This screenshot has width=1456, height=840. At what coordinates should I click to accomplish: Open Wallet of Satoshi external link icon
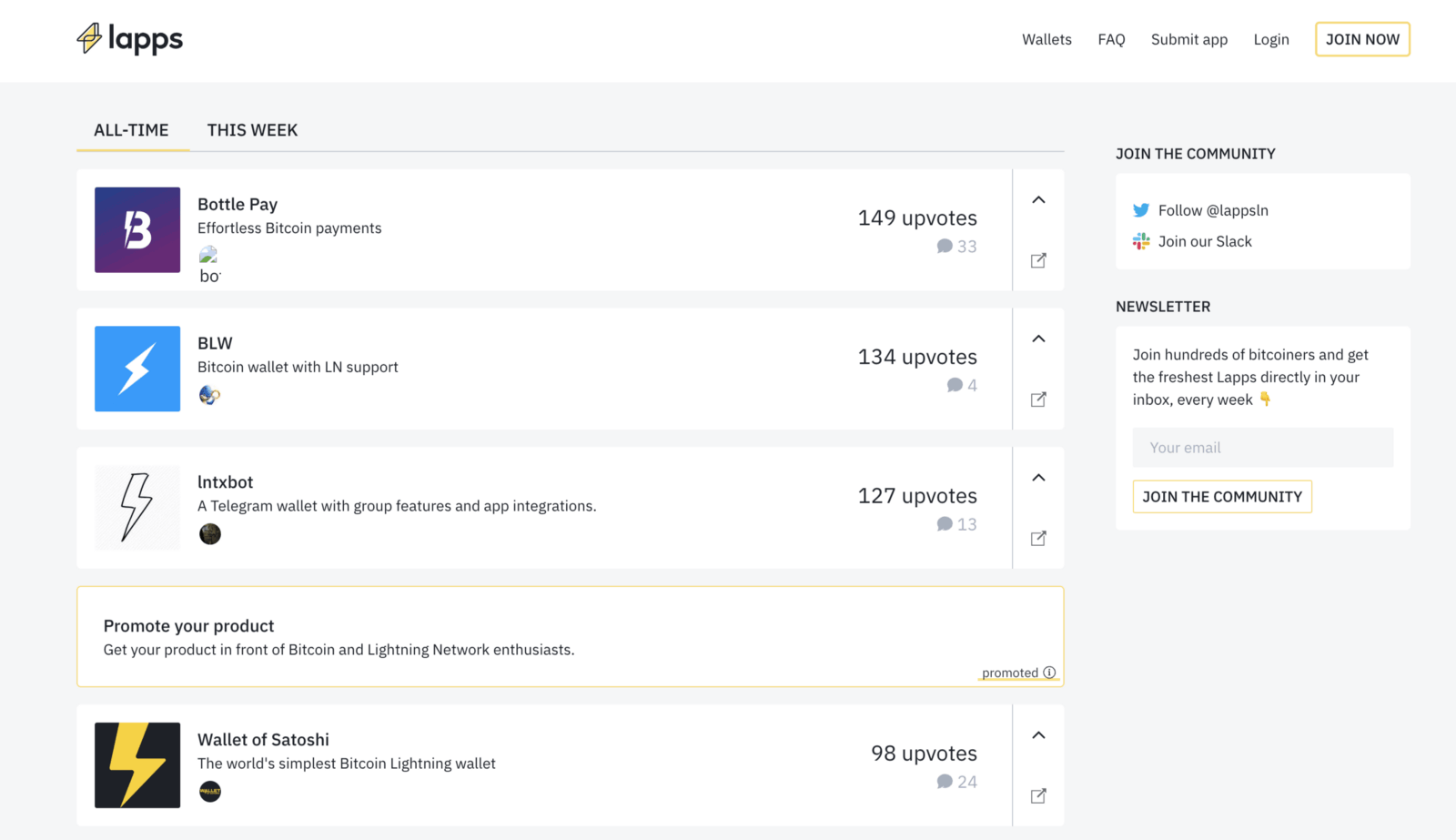pyautogui.click(x=1038, y=796)
